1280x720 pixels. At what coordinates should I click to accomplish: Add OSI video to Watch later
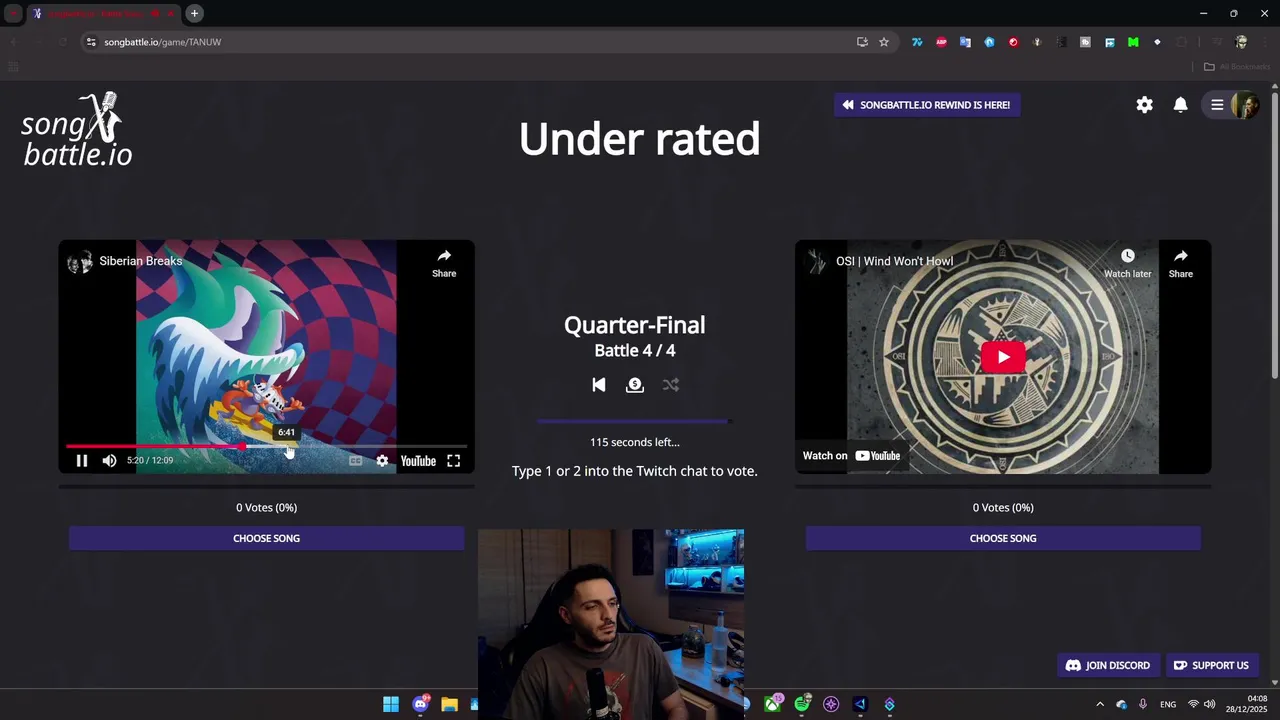pos(1127,263)
